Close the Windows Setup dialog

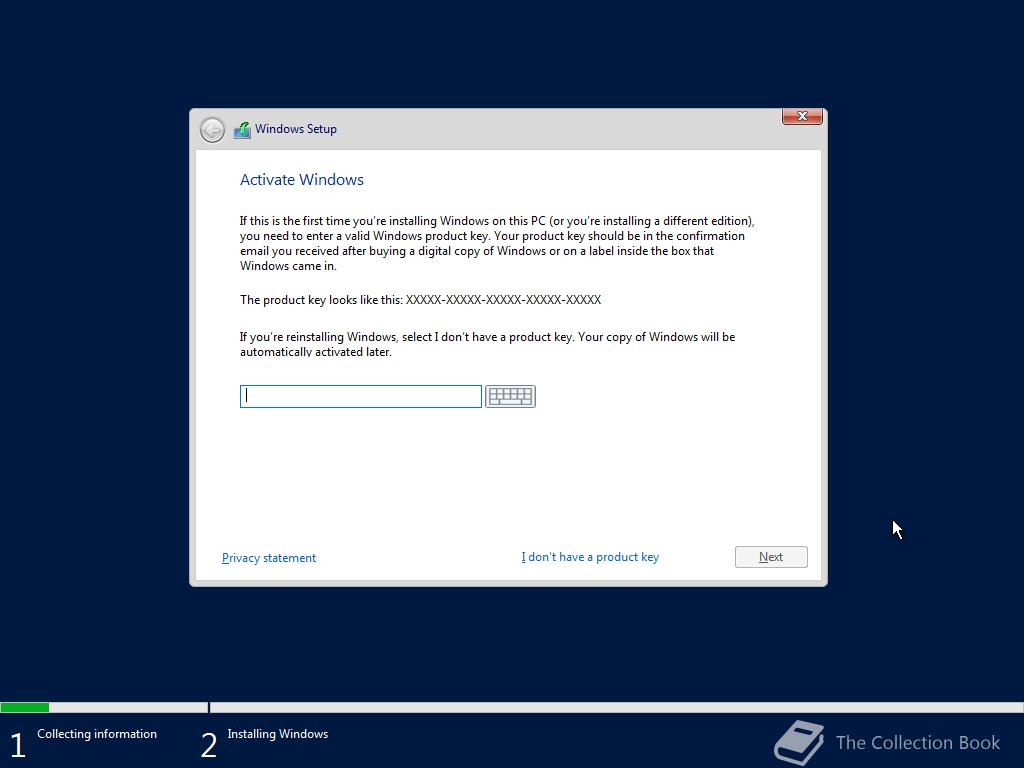[x=802, y=116]
